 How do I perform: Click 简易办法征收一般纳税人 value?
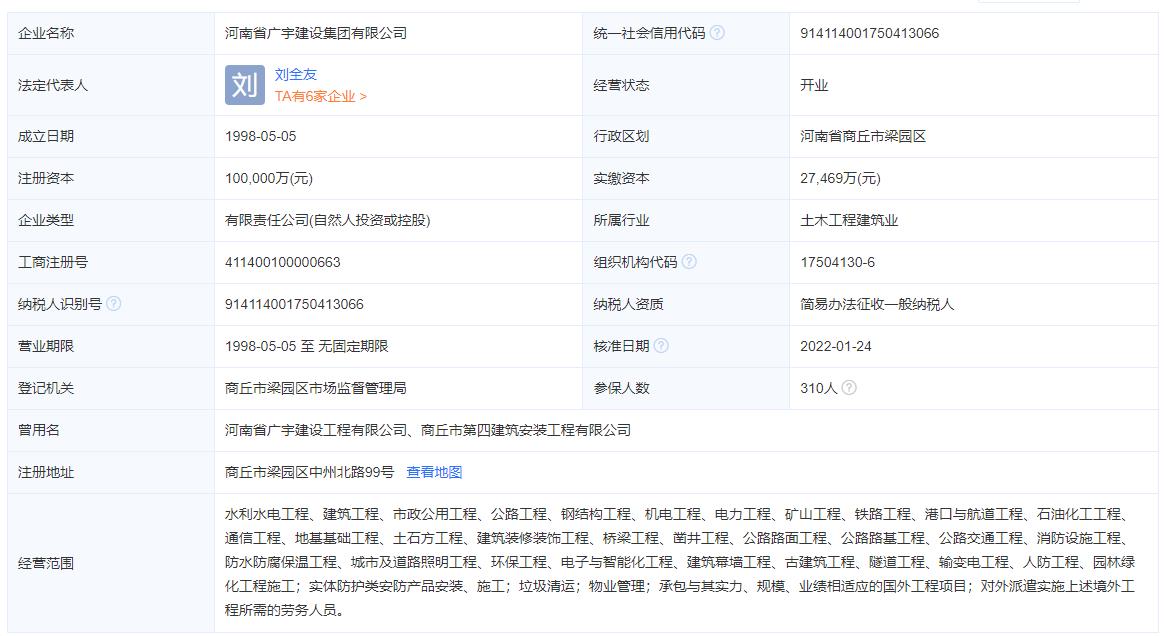pyautogui.click(x=877, y=304)
